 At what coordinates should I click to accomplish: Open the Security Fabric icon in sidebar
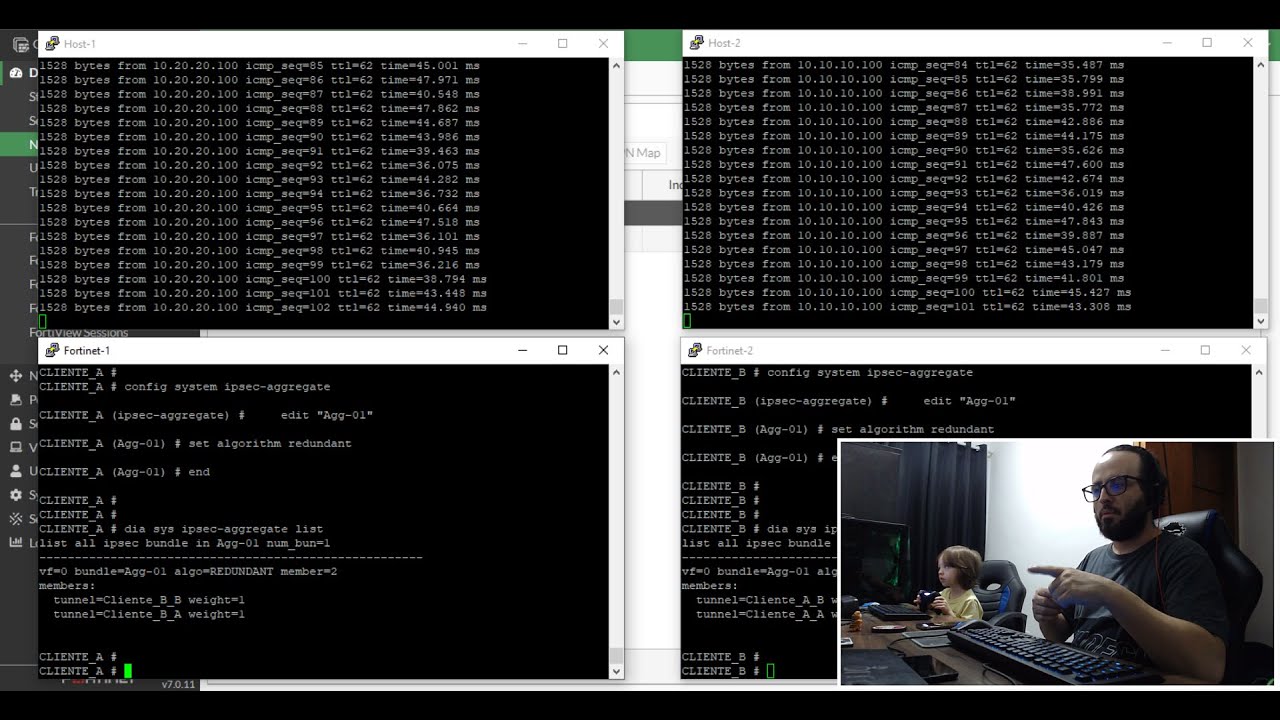coord(17,519)
